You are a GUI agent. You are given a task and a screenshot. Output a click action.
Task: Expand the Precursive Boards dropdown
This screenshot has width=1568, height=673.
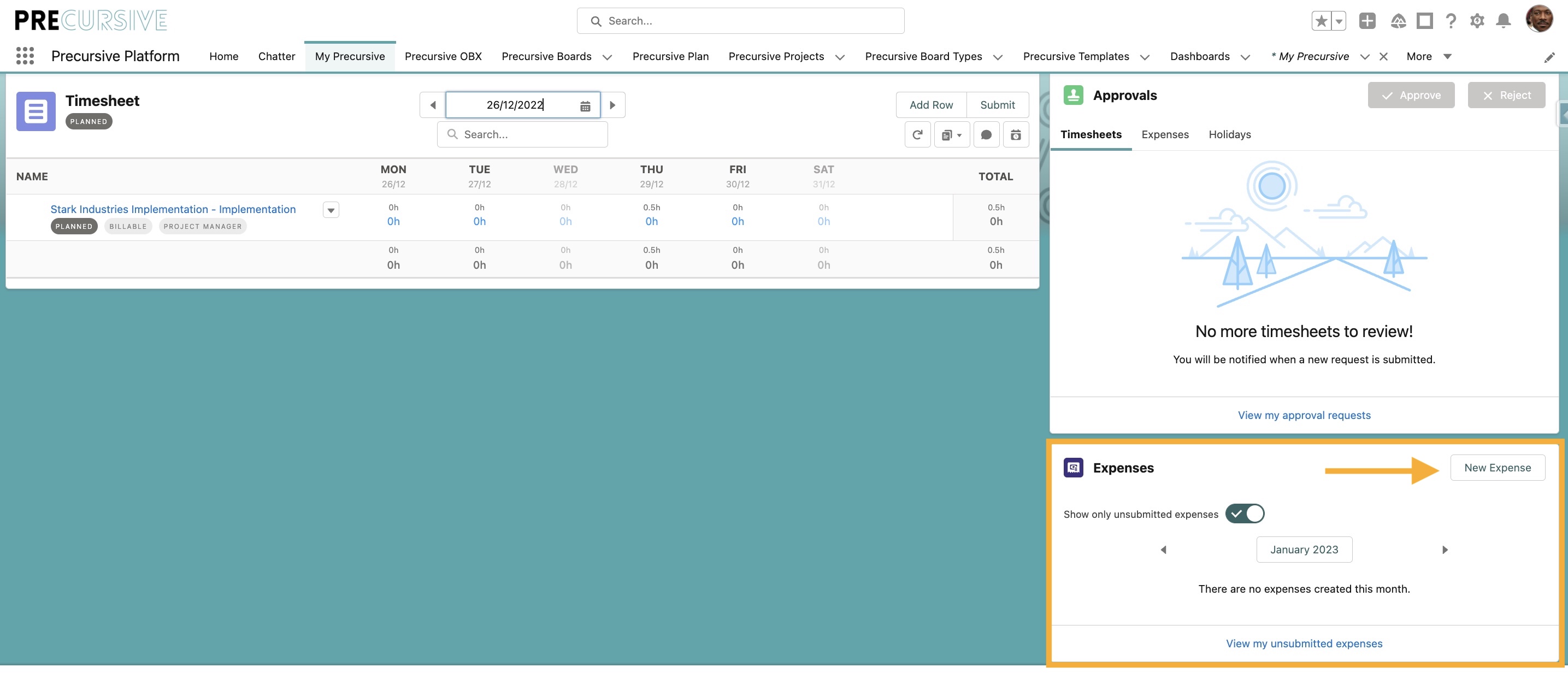607,57
